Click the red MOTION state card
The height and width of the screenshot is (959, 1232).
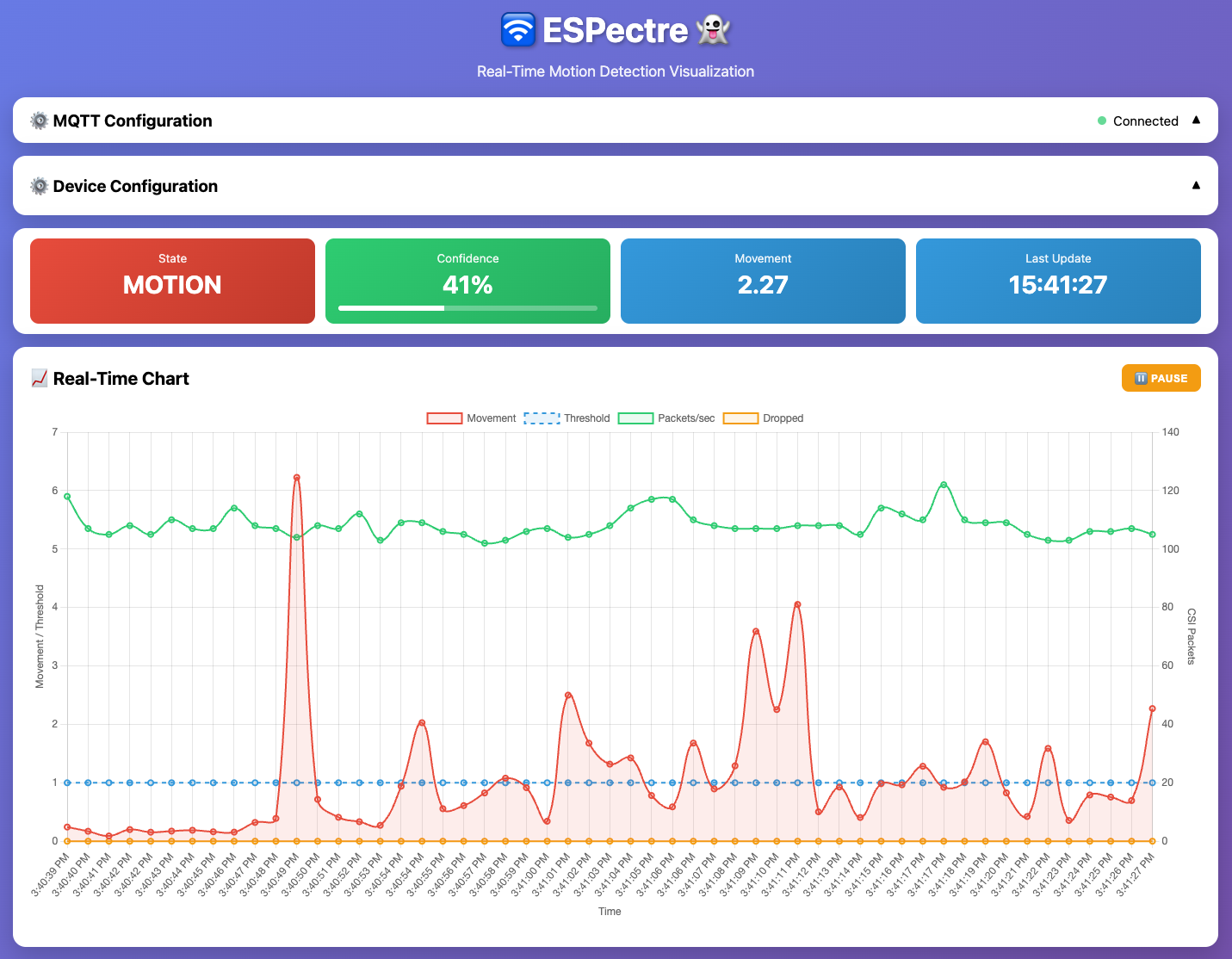172,281
